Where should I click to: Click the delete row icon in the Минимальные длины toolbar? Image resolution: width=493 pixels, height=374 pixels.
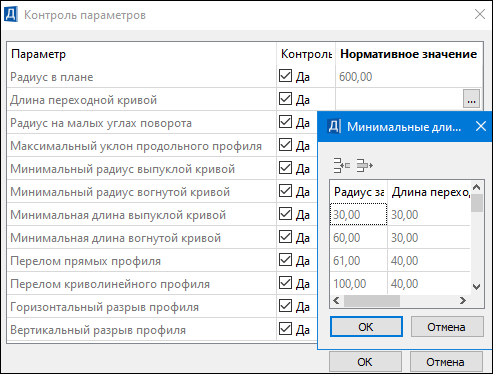[364, 165]
